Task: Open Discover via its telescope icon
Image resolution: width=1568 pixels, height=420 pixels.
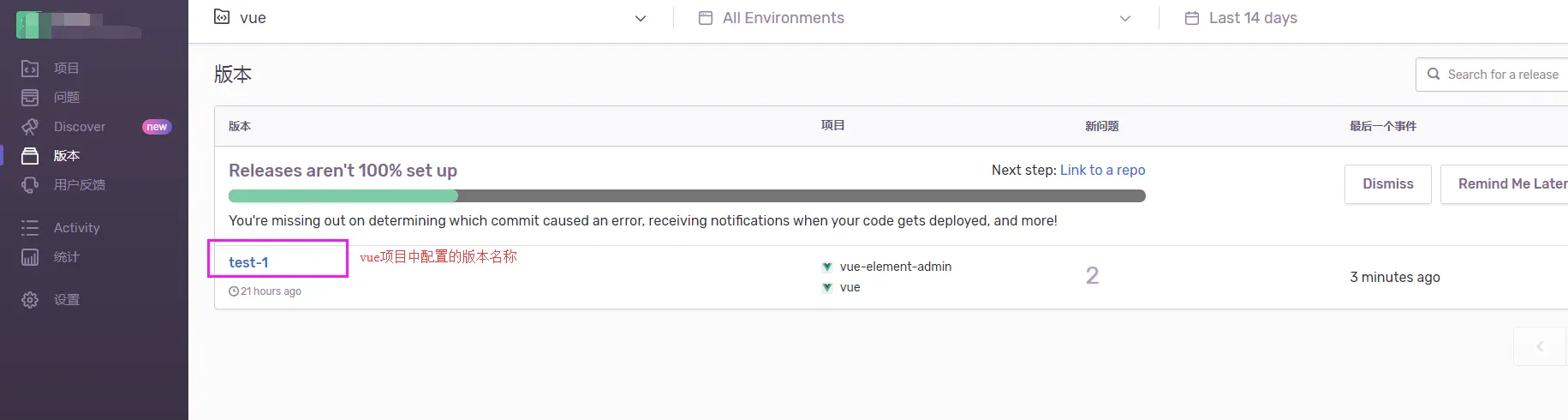Action: 30,127
